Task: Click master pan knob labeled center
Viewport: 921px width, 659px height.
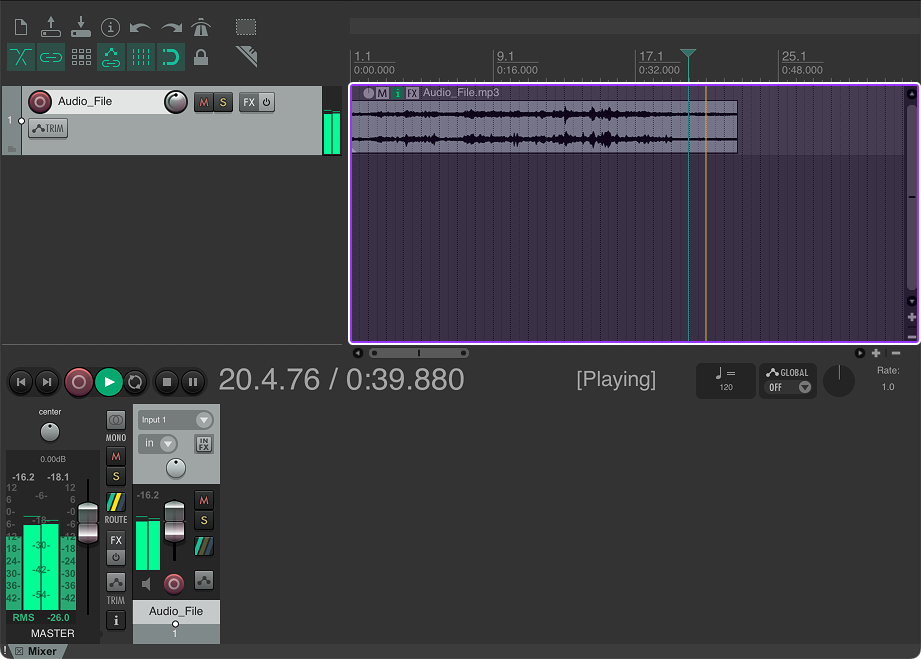Action: pyautogui.click(x=50, y=432)
